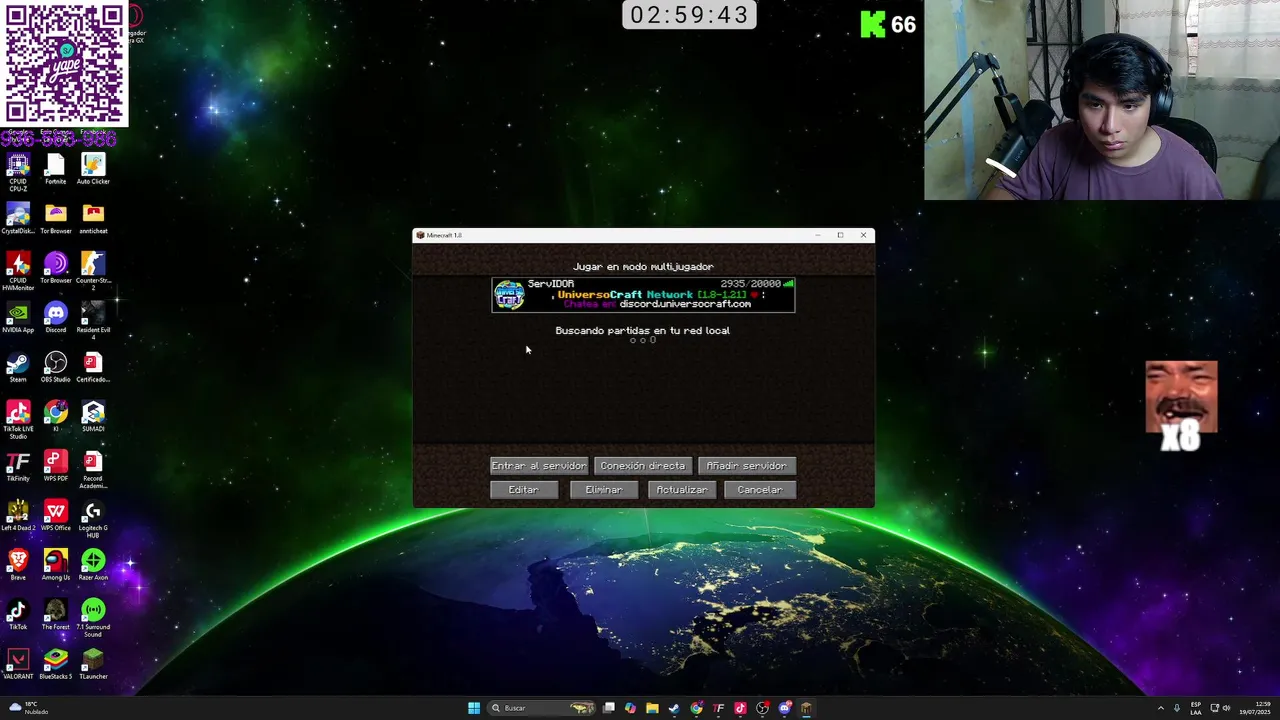
Task: Launch TikFinity desktop icon
Action: pos(18,467)
